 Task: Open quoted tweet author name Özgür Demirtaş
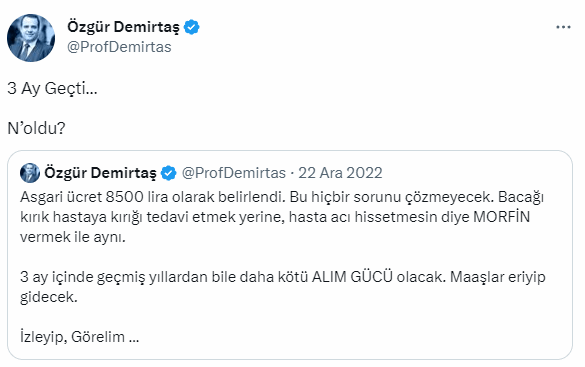(100, 173)
